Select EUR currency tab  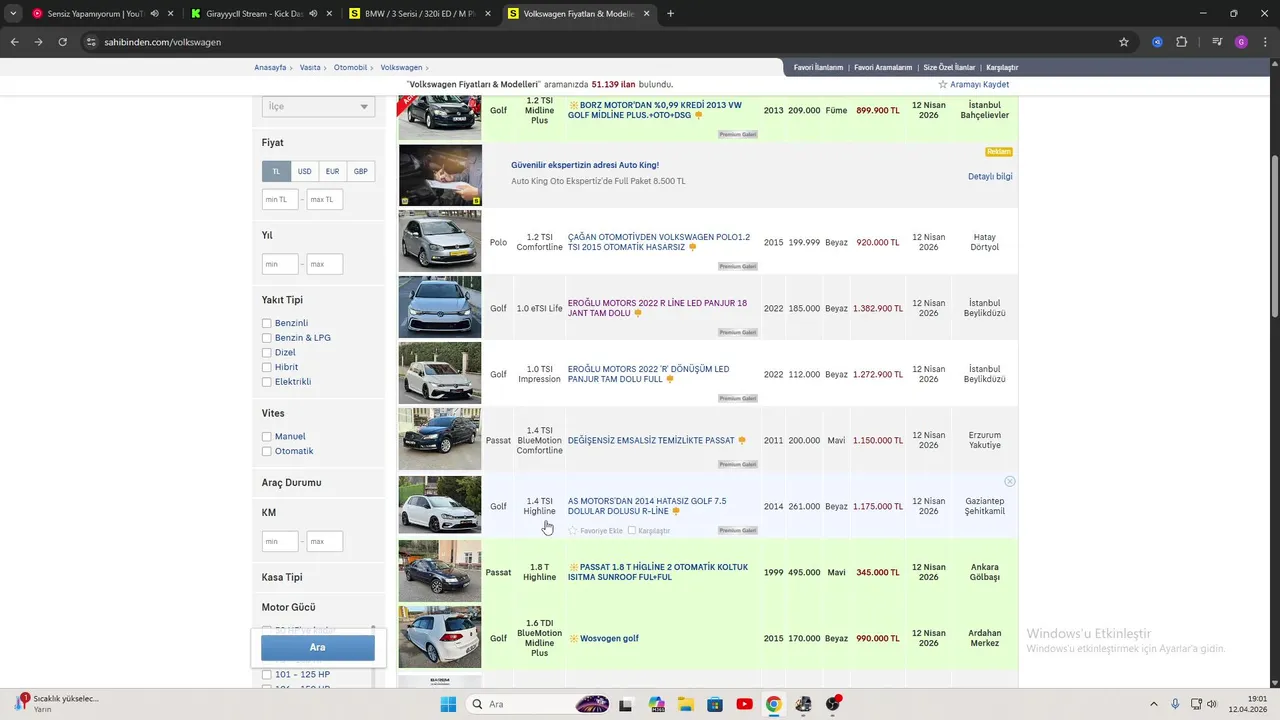point(332,171)
